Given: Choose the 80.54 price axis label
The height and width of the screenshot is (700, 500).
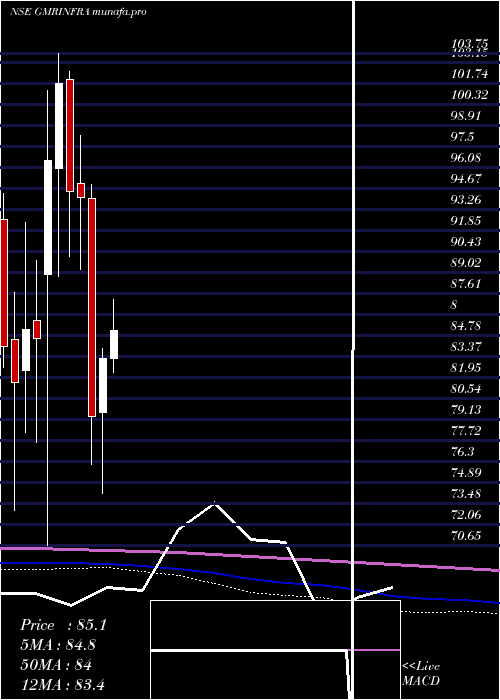Looking at the screenshot, I should (x=466, y=389).
